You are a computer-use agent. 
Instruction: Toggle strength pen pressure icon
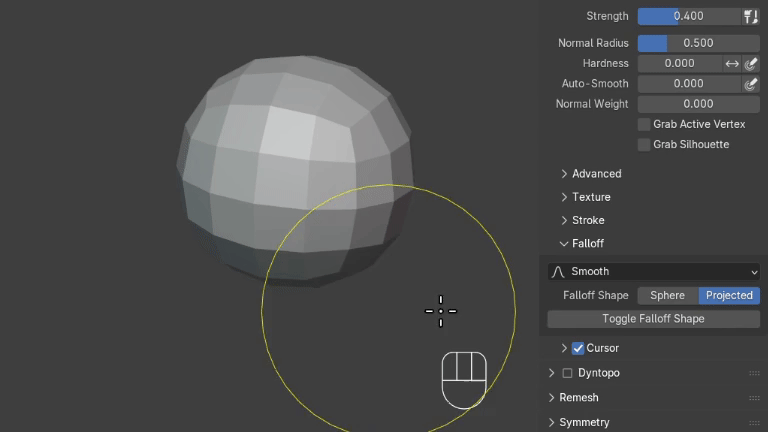750,16
